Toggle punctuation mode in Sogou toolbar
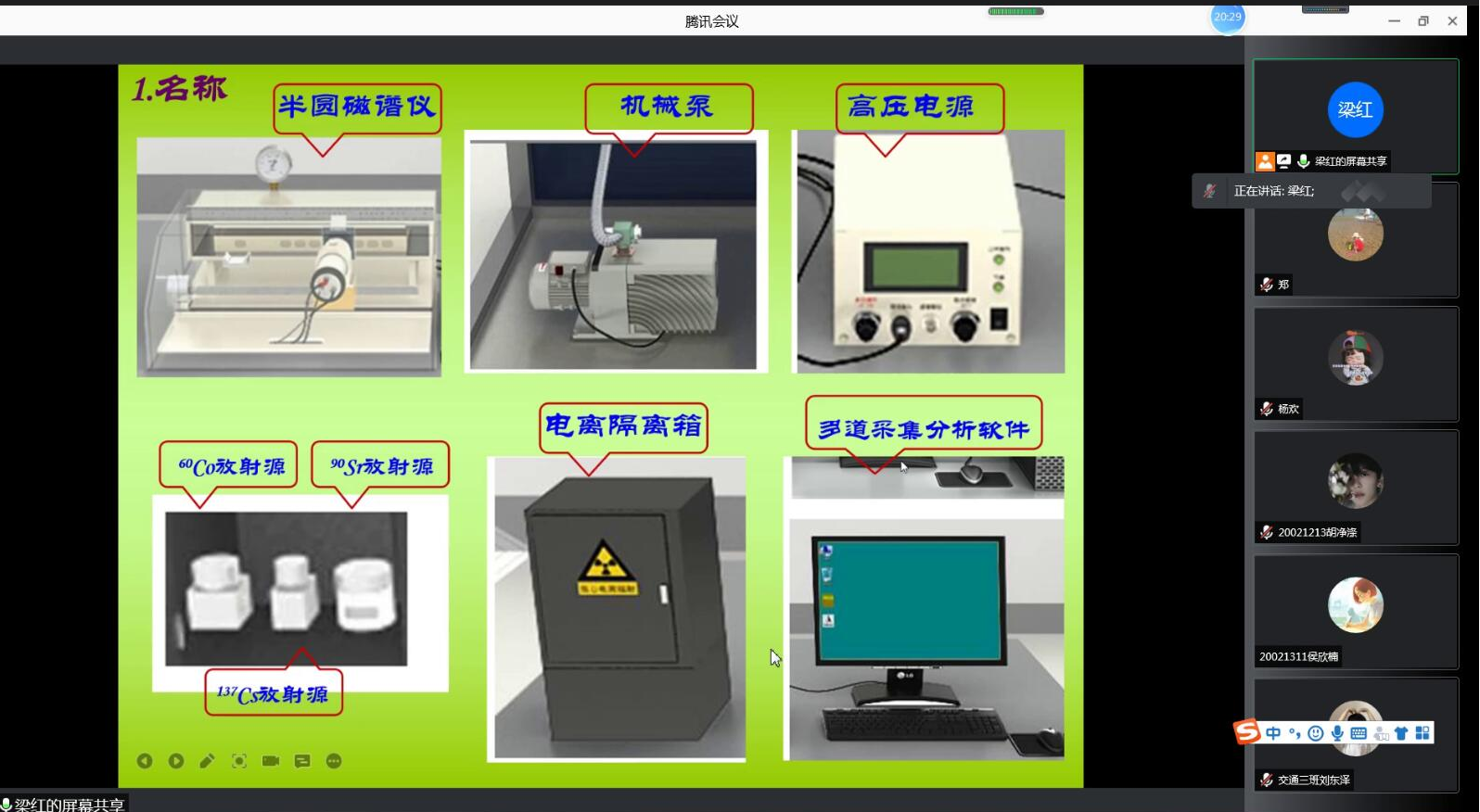 point(1295,733)
